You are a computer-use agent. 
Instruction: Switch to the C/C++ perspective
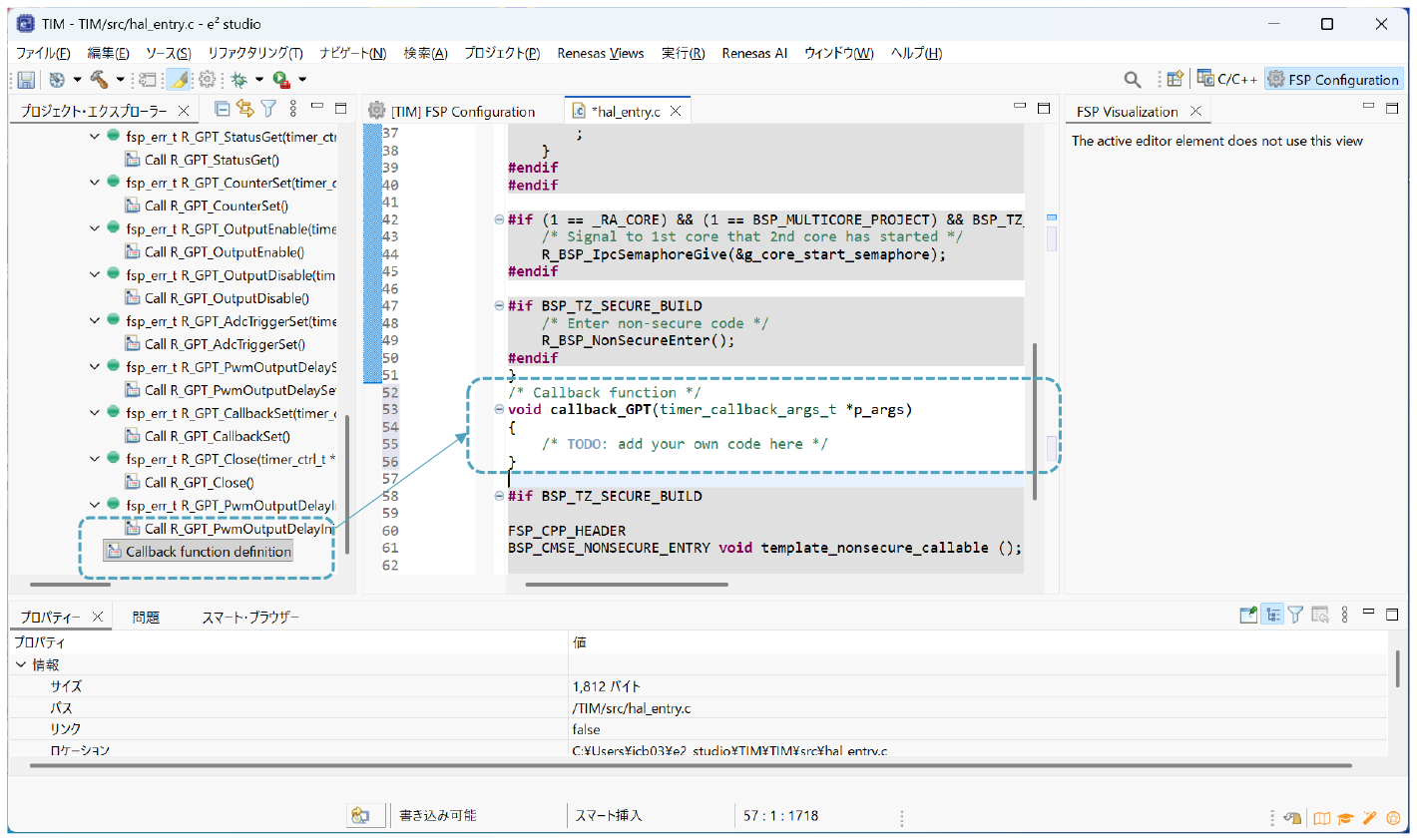click(1227, 80)
